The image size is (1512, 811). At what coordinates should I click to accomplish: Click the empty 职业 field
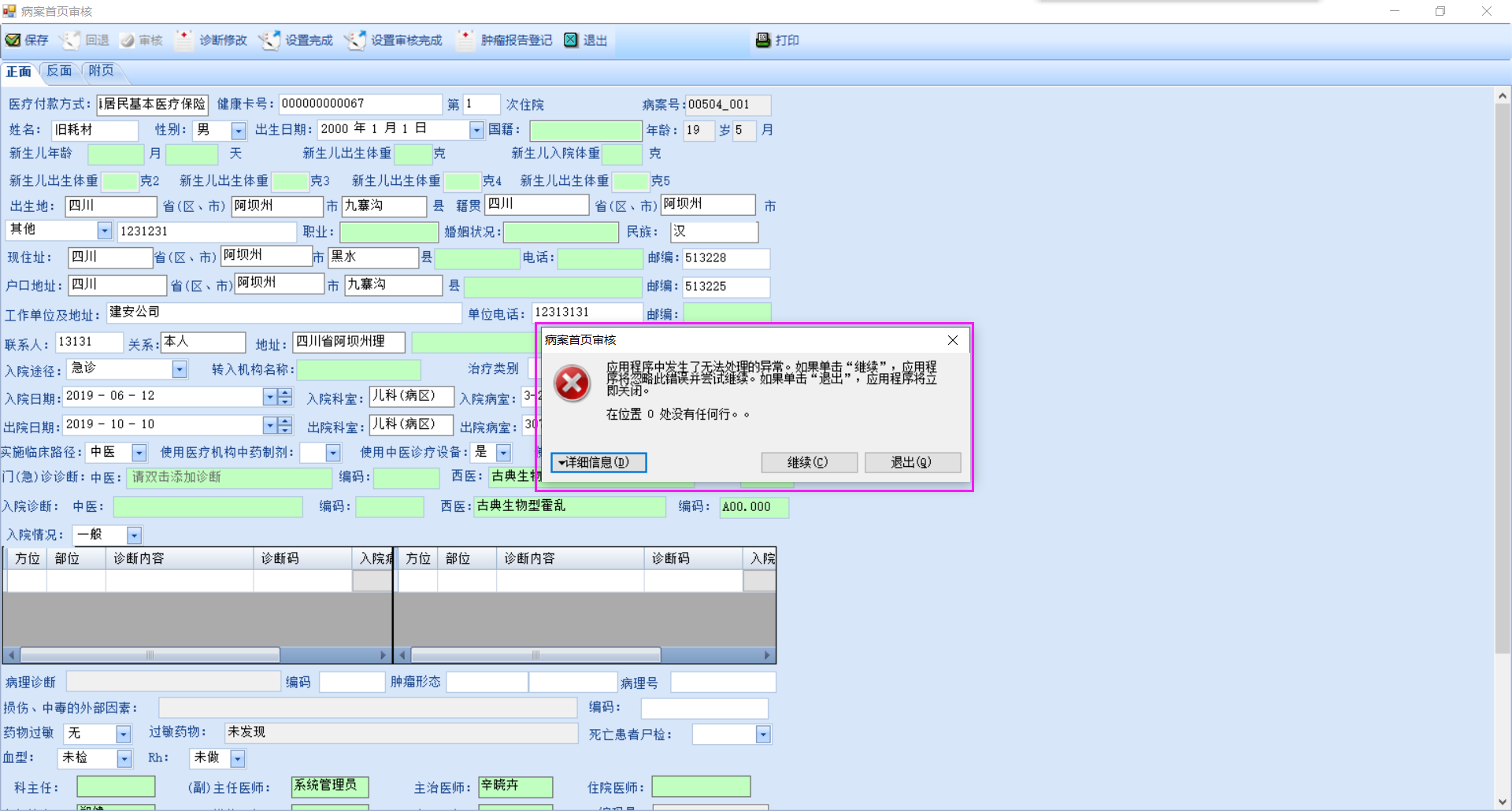coord(389,231)
